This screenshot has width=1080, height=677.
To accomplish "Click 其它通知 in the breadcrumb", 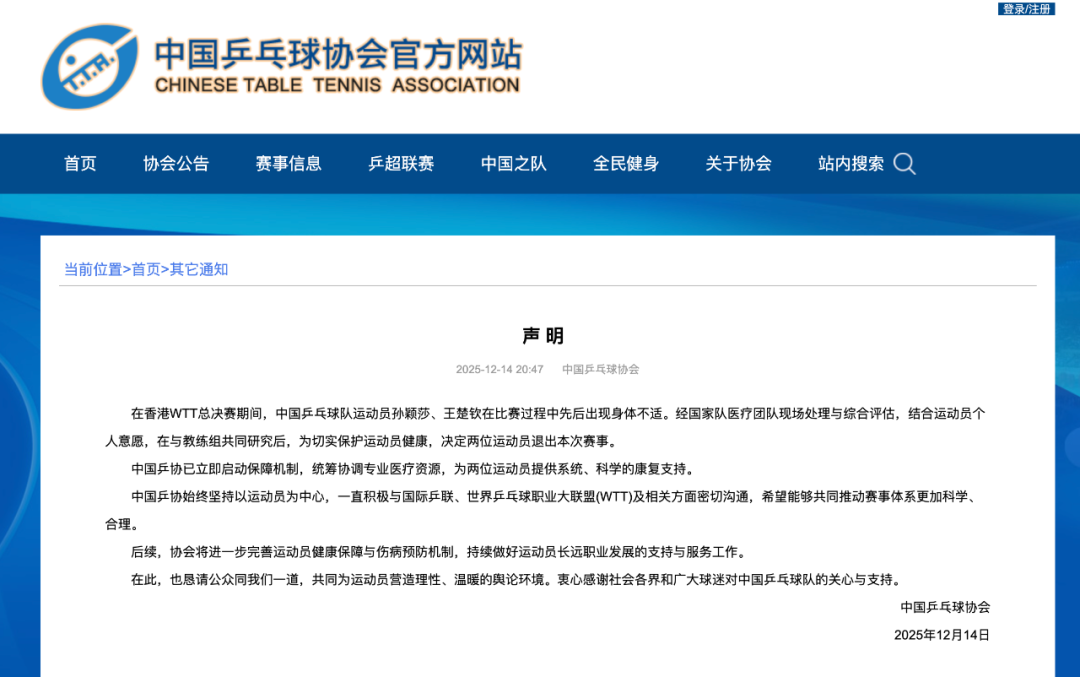I will click(x=199, y=269).
